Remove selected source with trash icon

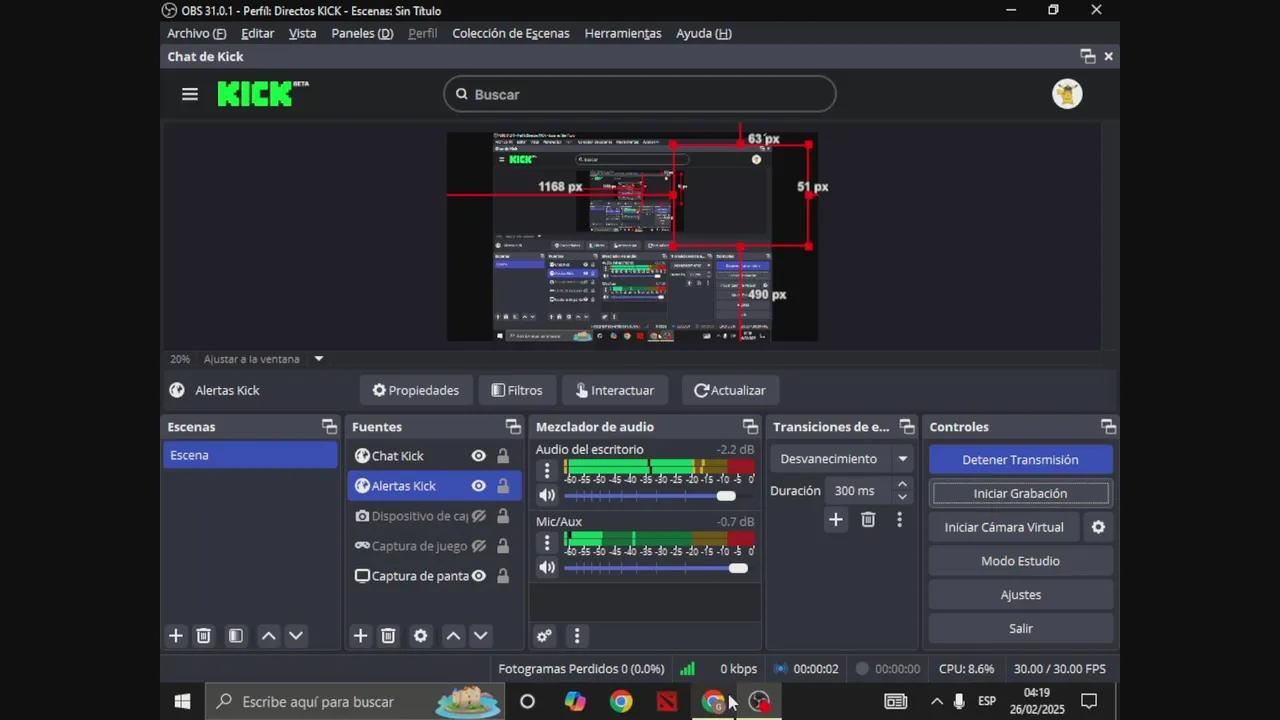(389, 636)
